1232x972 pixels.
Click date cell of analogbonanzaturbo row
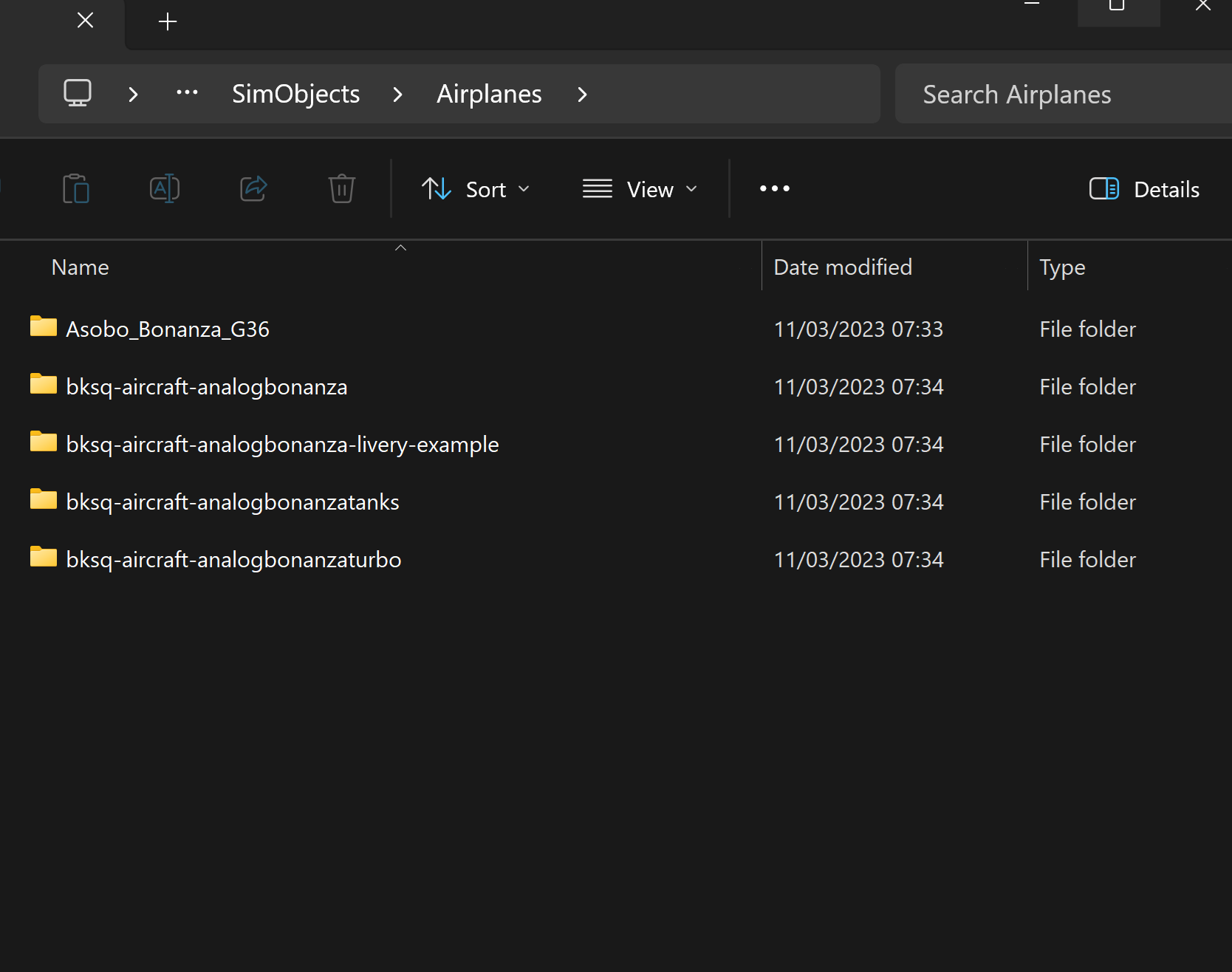tap(858, 559)
